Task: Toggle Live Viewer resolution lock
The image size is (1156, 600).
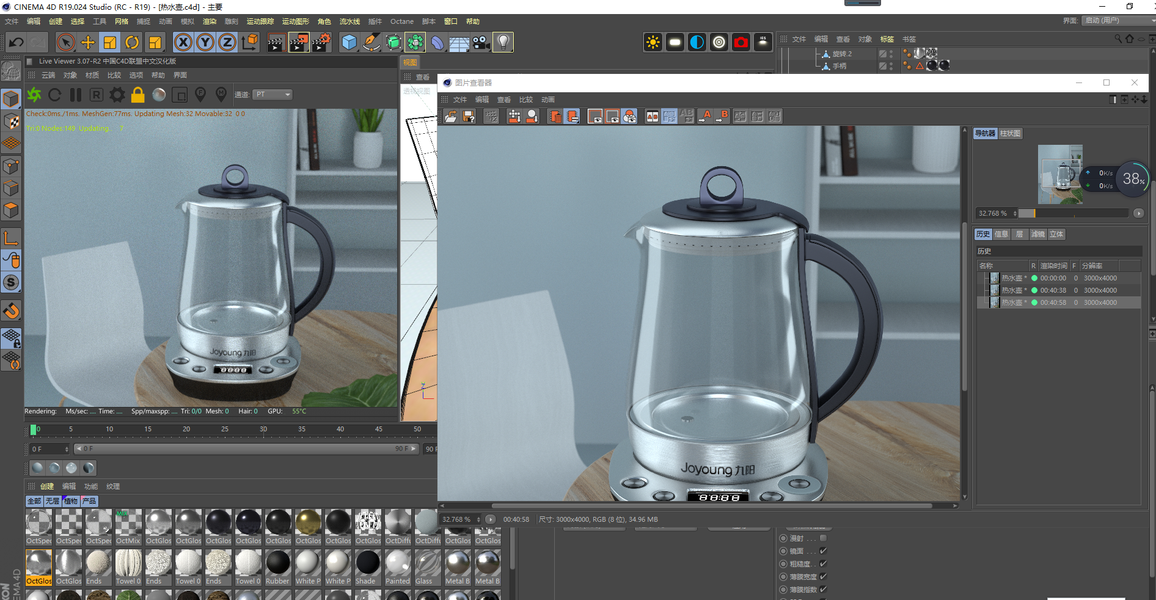Action: [x=137, y=94]
